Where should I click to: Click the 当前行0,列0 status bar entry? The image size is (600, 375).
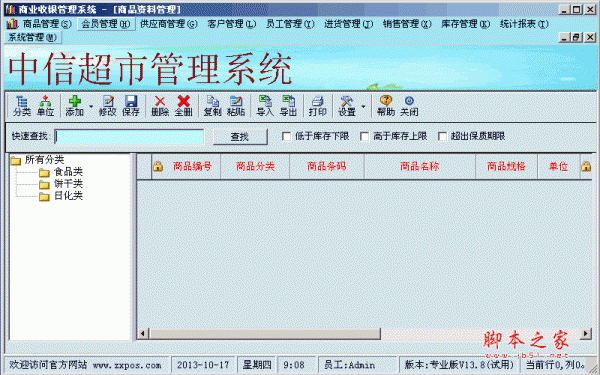point(555,365)
